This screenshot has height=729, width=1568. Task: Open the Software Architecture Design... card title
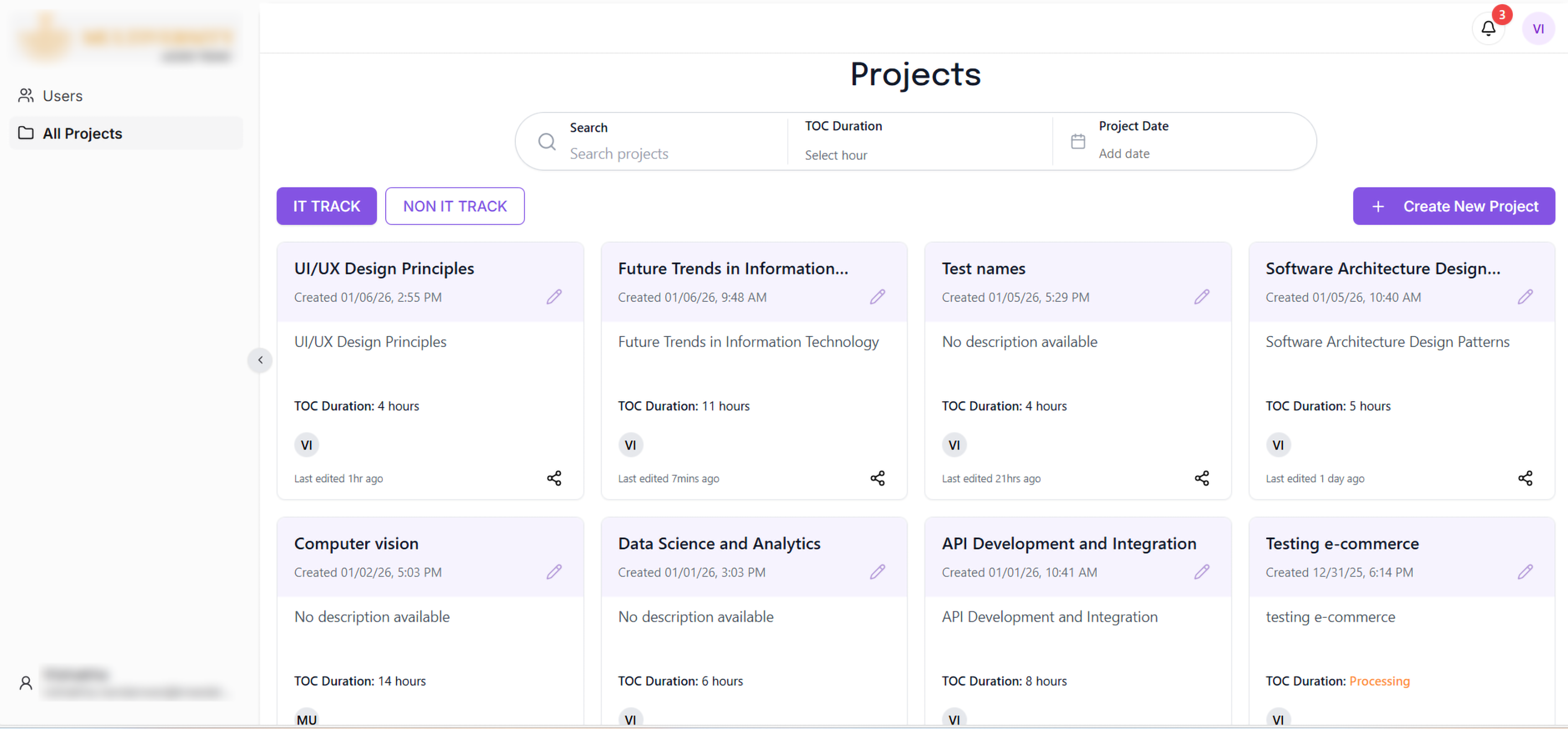(x=1383, y=269)
